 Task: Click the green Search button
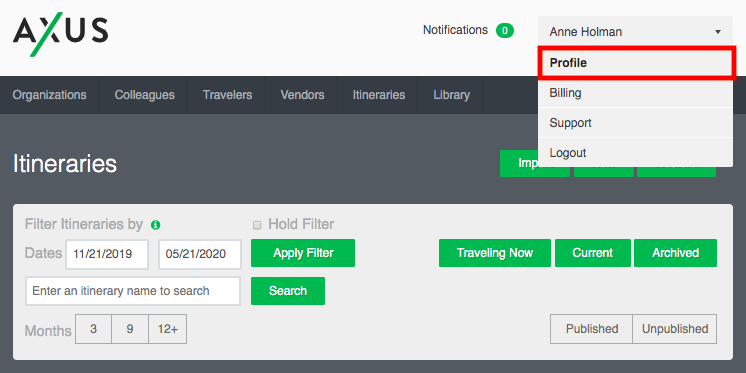pos(288,291)
